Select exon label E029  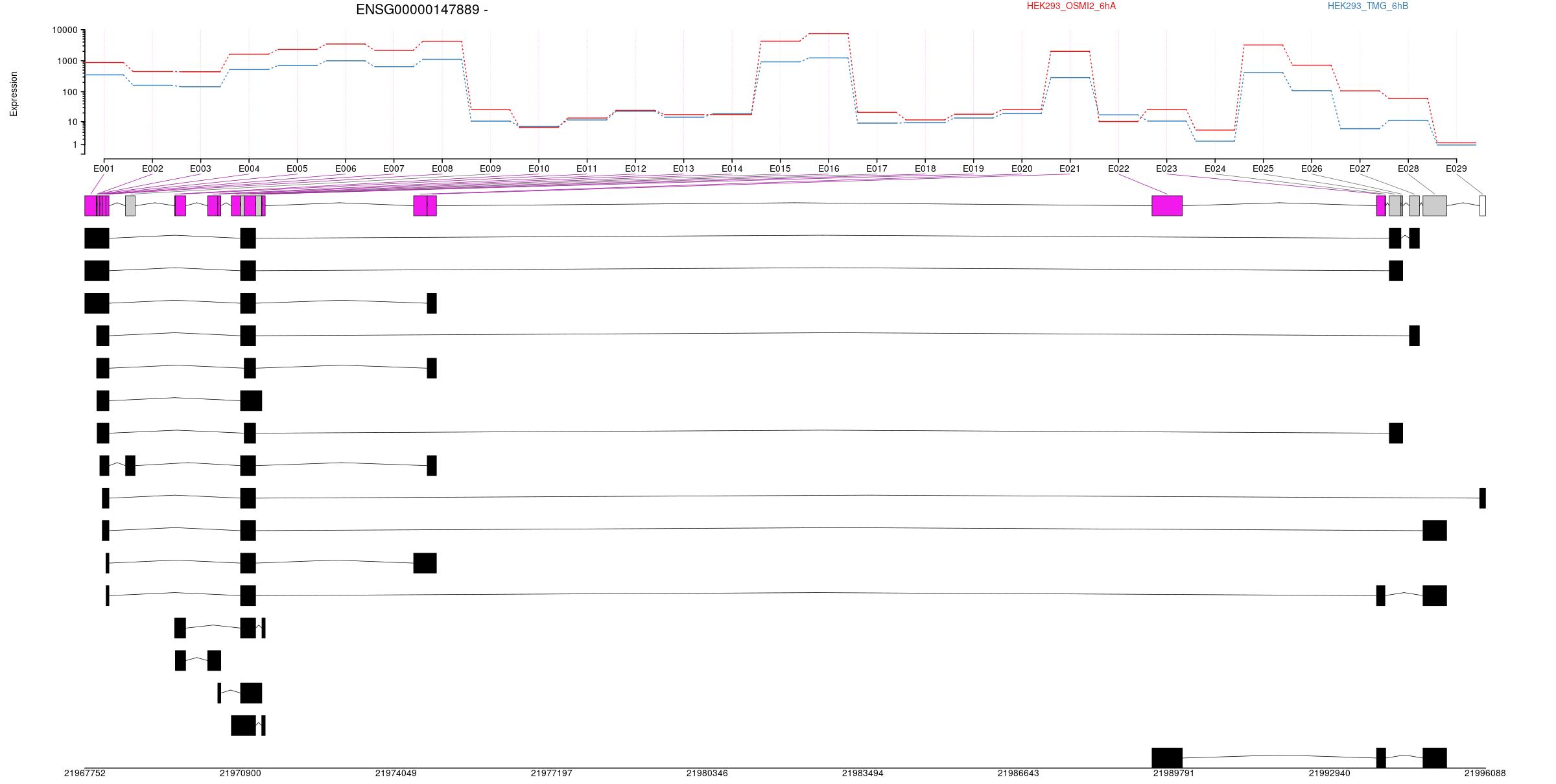click(x=1456, y=168)
